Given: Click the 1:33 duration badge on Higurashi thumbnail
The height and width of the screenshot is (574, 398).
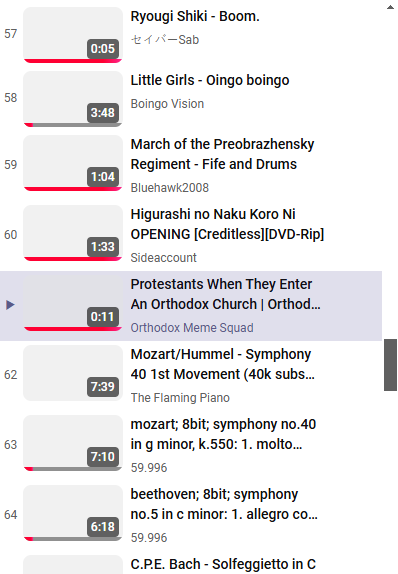Looking at the screenshot, I should click(103, 247).
